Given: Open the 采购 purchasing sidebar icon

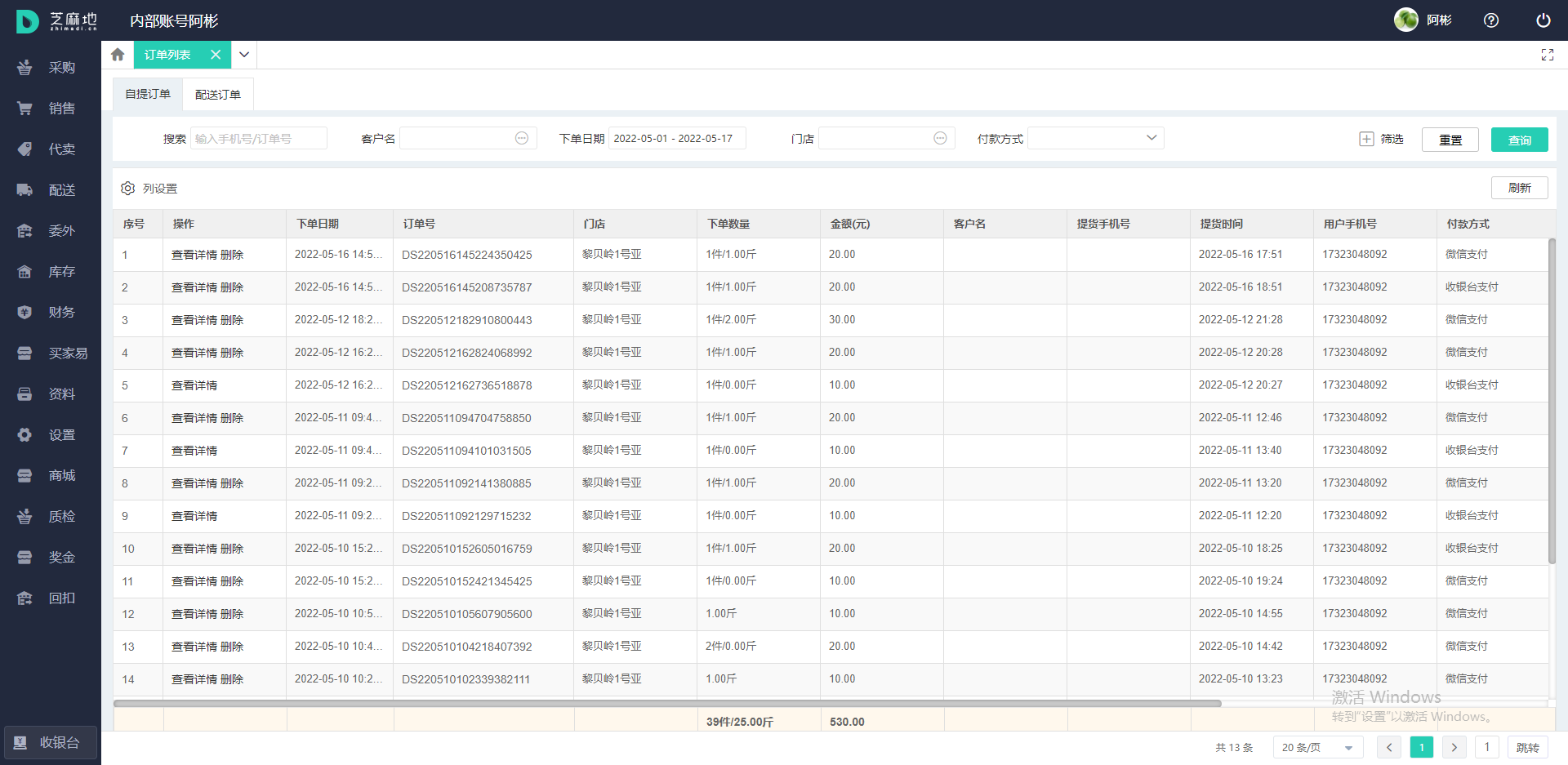Looking at the screenshot, I should click(x=24, y=68).
